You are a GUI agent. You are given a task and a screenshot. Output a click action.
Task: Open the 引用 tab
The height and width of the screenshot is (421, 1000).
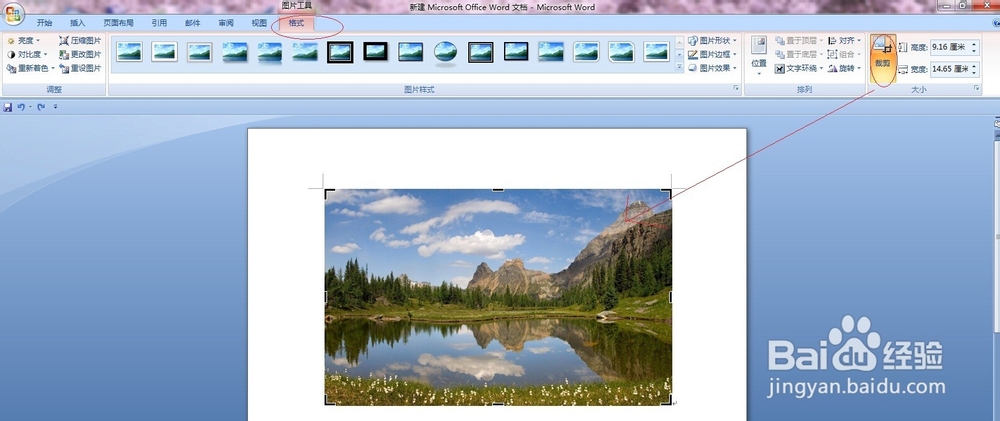(159, 23)
